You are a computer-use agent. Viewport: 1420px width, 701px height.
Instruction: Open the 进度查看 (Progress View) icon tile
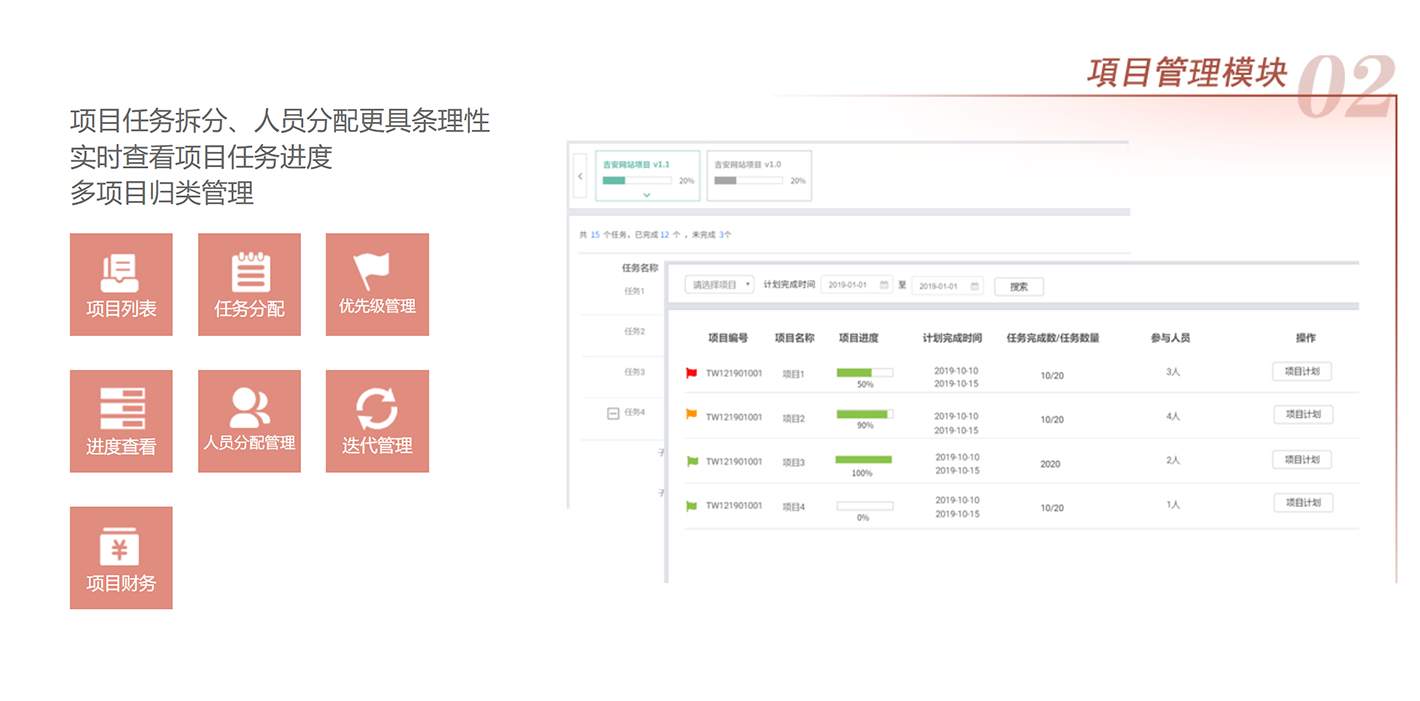(x=121, y=421)
